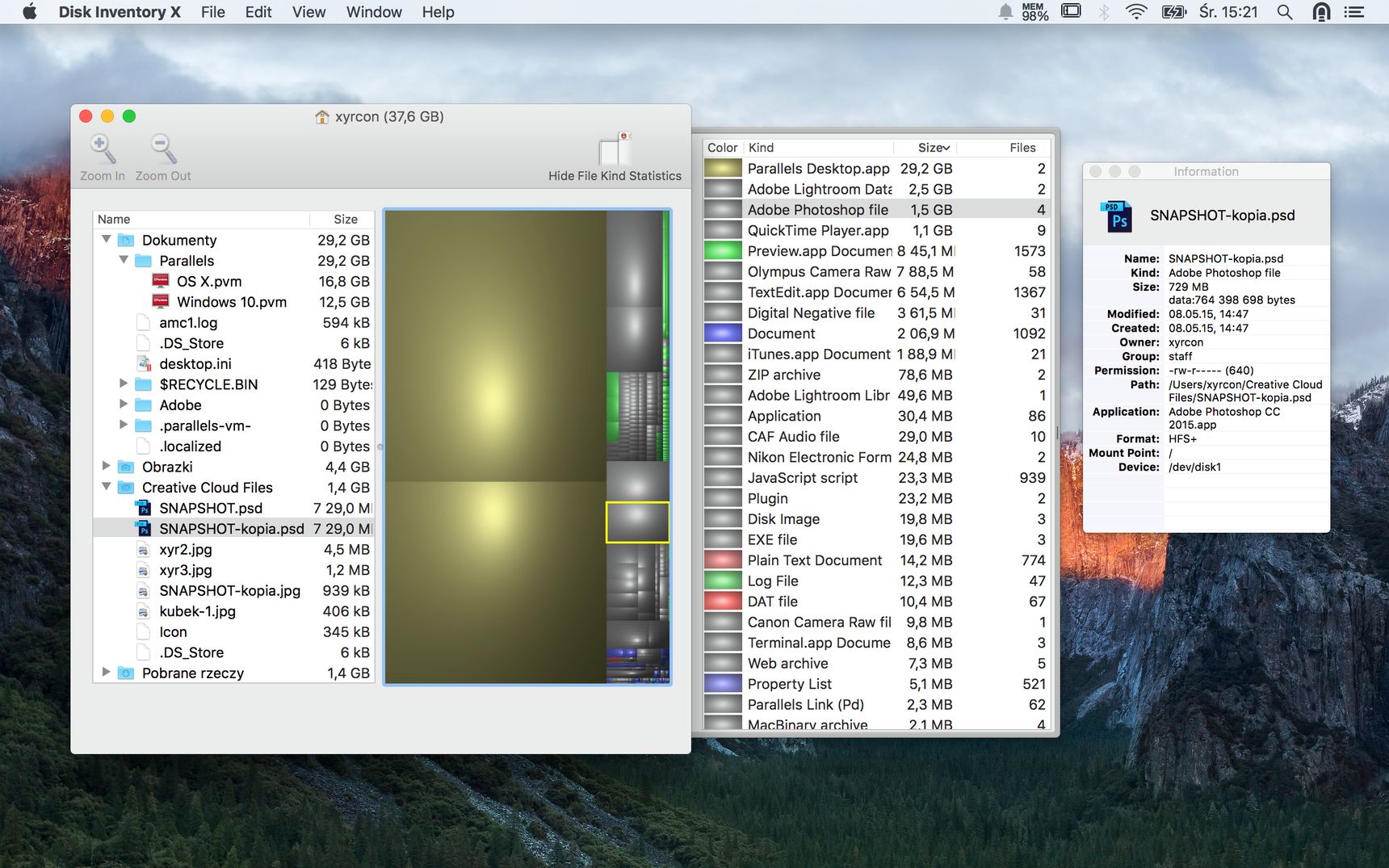Viewport: 1389px width, 868px height.
Task: Open the View menu
Action: click(x=308, y=12)
